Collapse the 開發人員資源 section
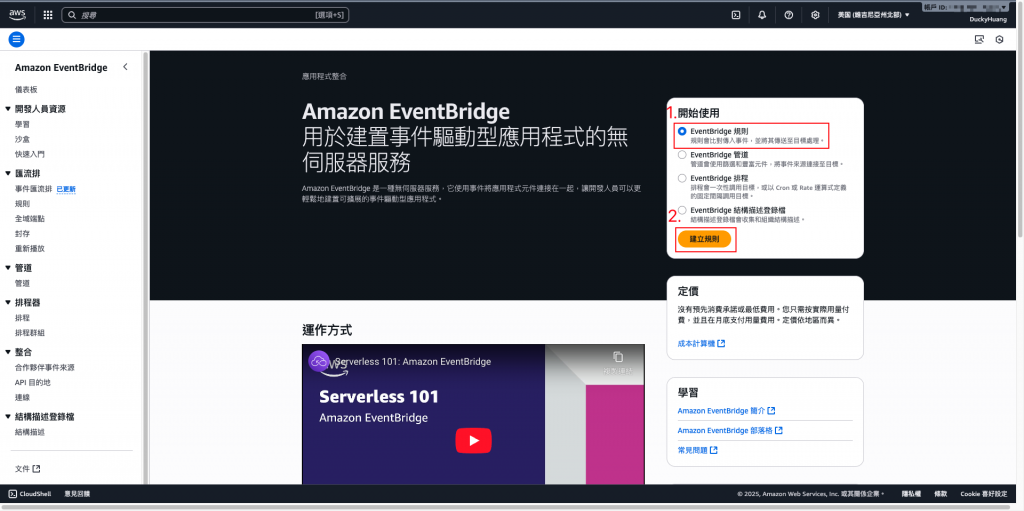The height and width of the screenshot is (511, 1024). [x=8, y=109]
